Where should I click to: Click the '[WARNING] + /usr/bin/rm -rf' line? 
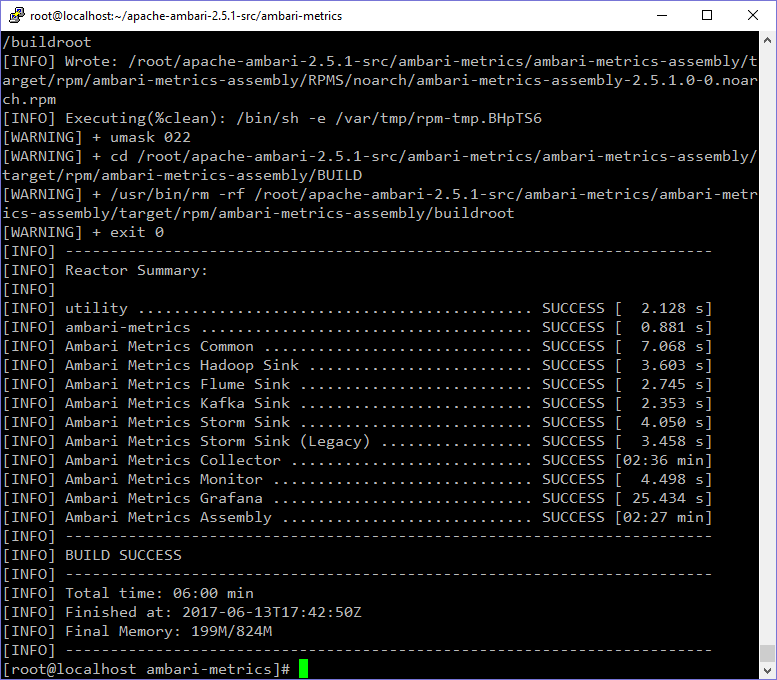(x=380, y=204)
